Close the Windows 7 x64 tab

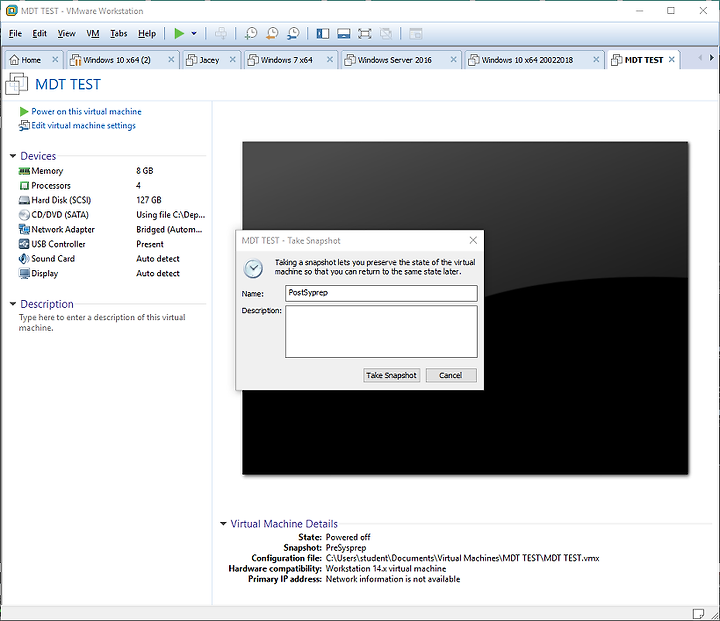[x=330, y=60]
